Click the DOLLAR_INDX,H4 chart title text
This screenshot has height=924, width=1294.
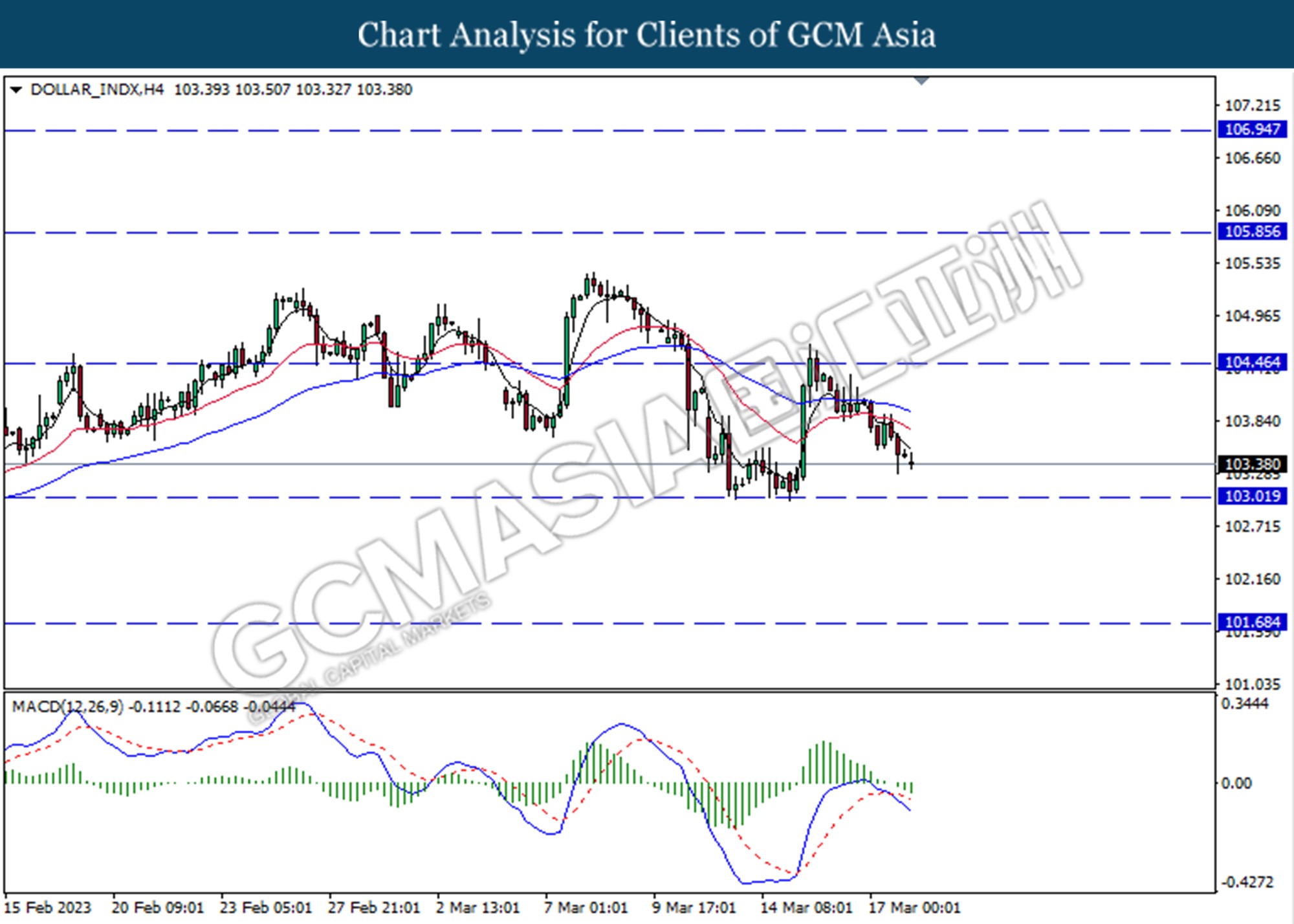pos(97,89)
